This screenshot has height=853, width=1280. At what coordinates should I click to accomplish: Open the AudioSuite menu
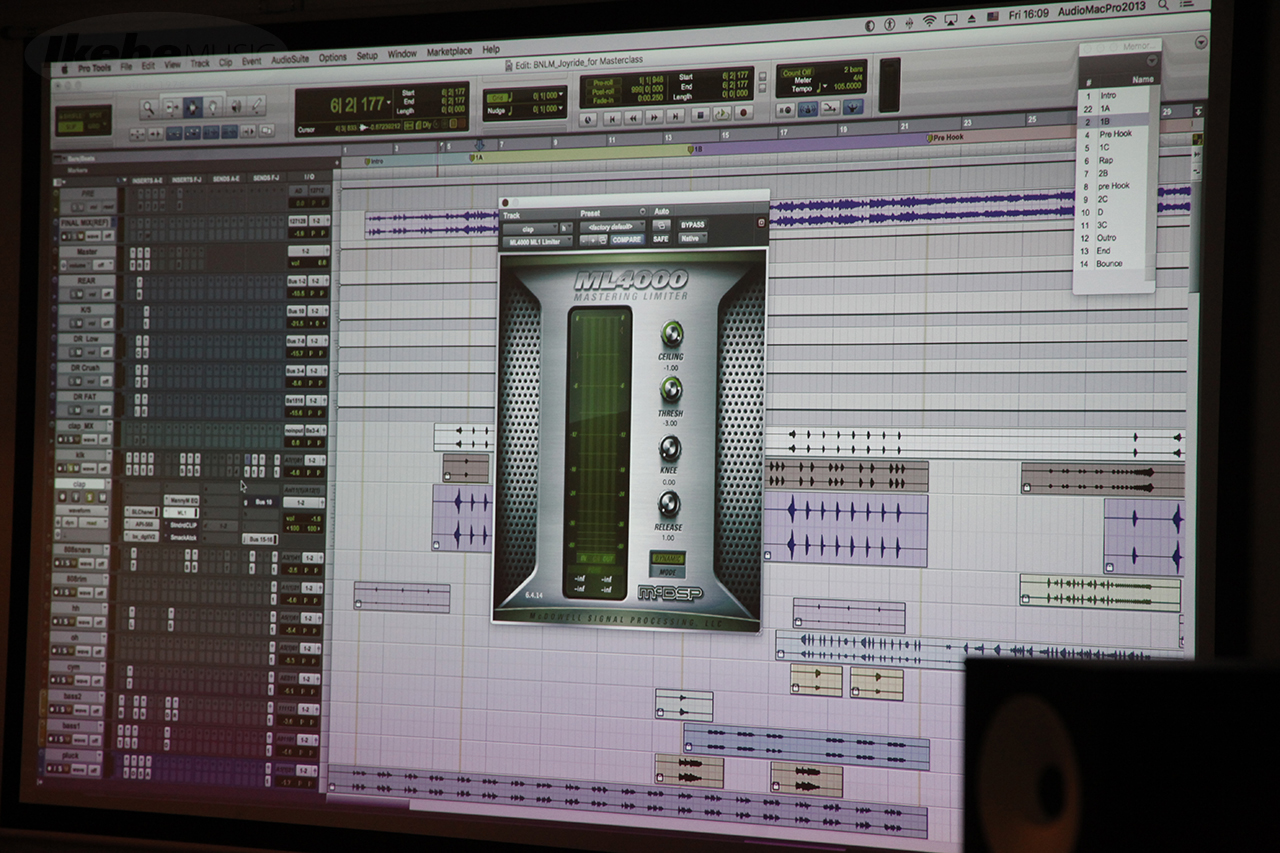click(290, 58)
